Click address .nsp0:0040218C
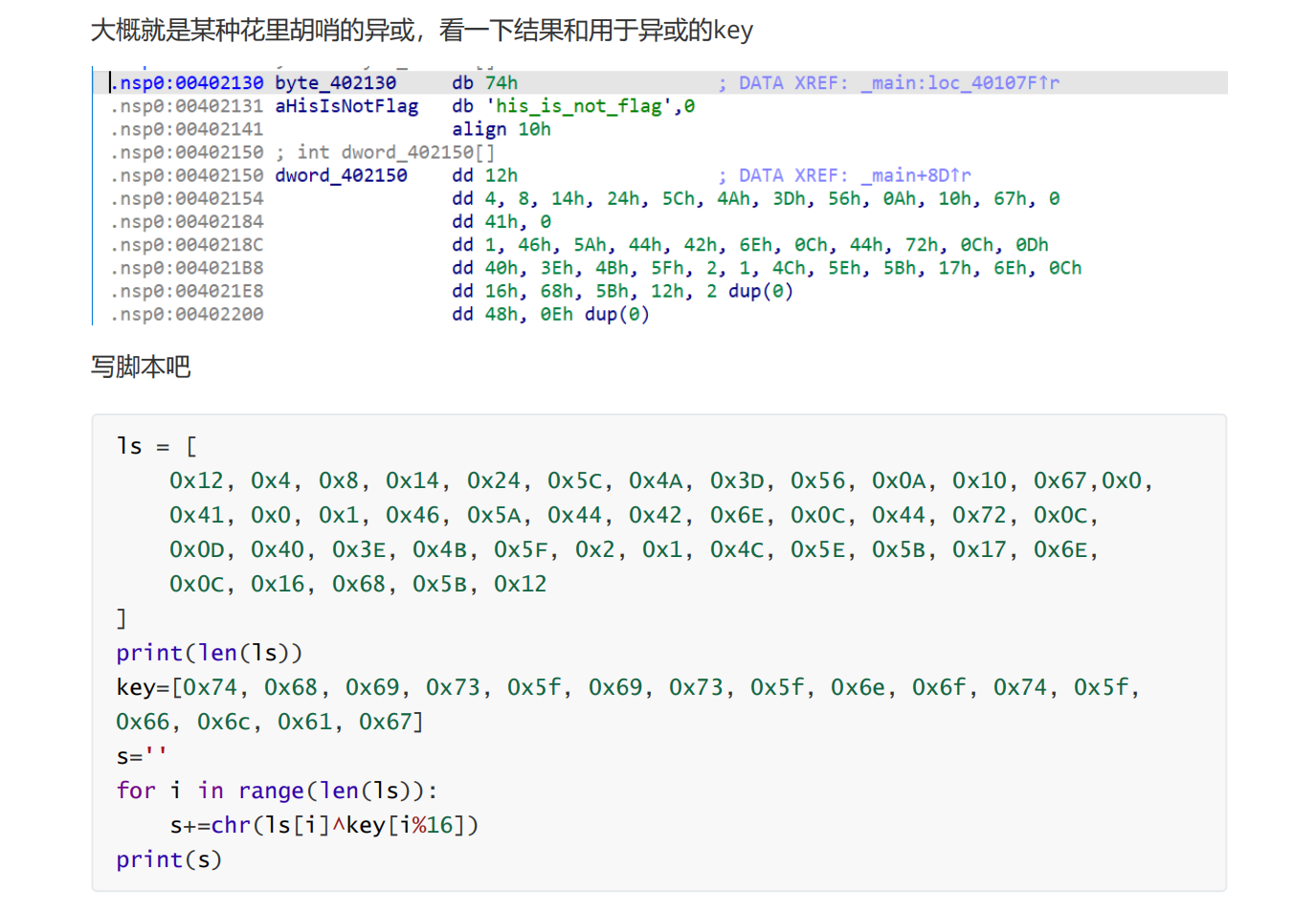 pyautogui.click(x=188, y=245)
